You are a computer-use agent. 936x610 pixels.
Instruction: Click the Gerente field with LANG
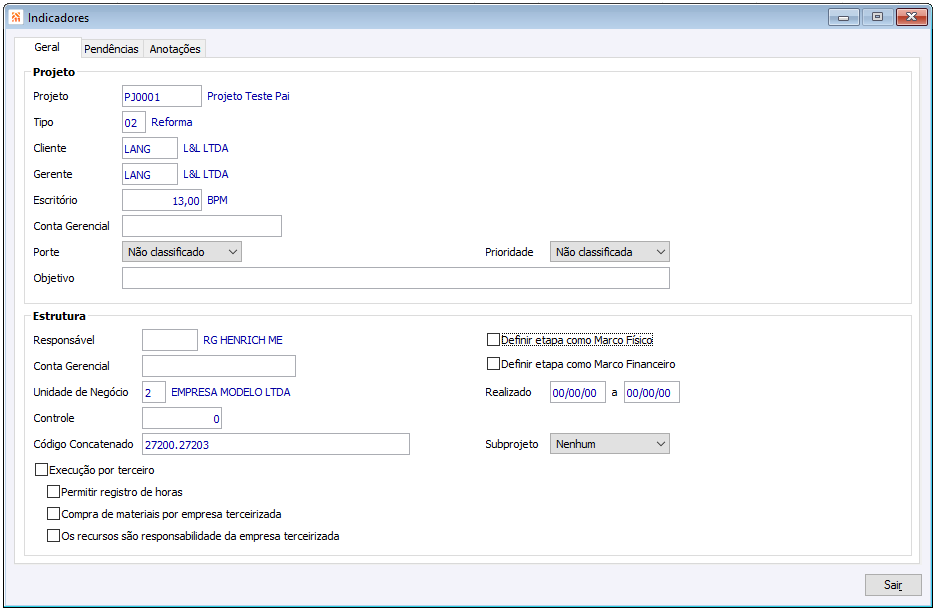[x=150, y=174]
